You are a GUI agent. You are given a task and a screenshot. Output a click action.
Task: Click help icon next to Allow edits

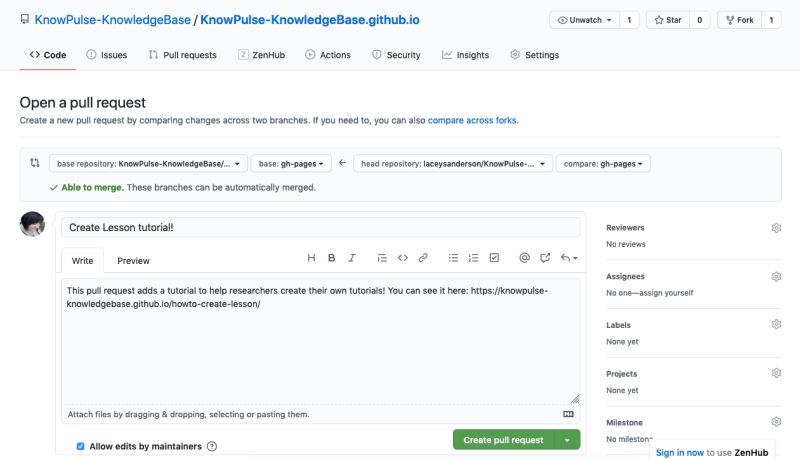[212, 446]
